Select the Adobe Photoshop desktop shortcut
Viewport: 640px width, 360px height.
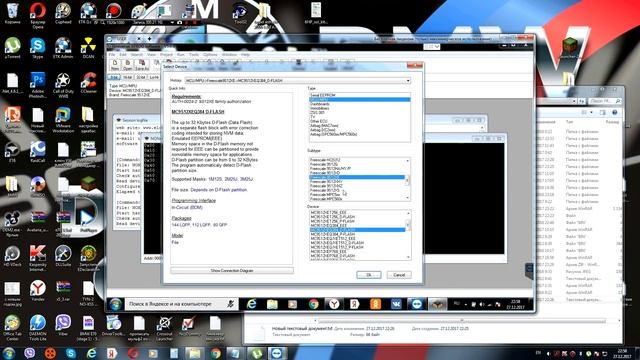coord(38,85)
